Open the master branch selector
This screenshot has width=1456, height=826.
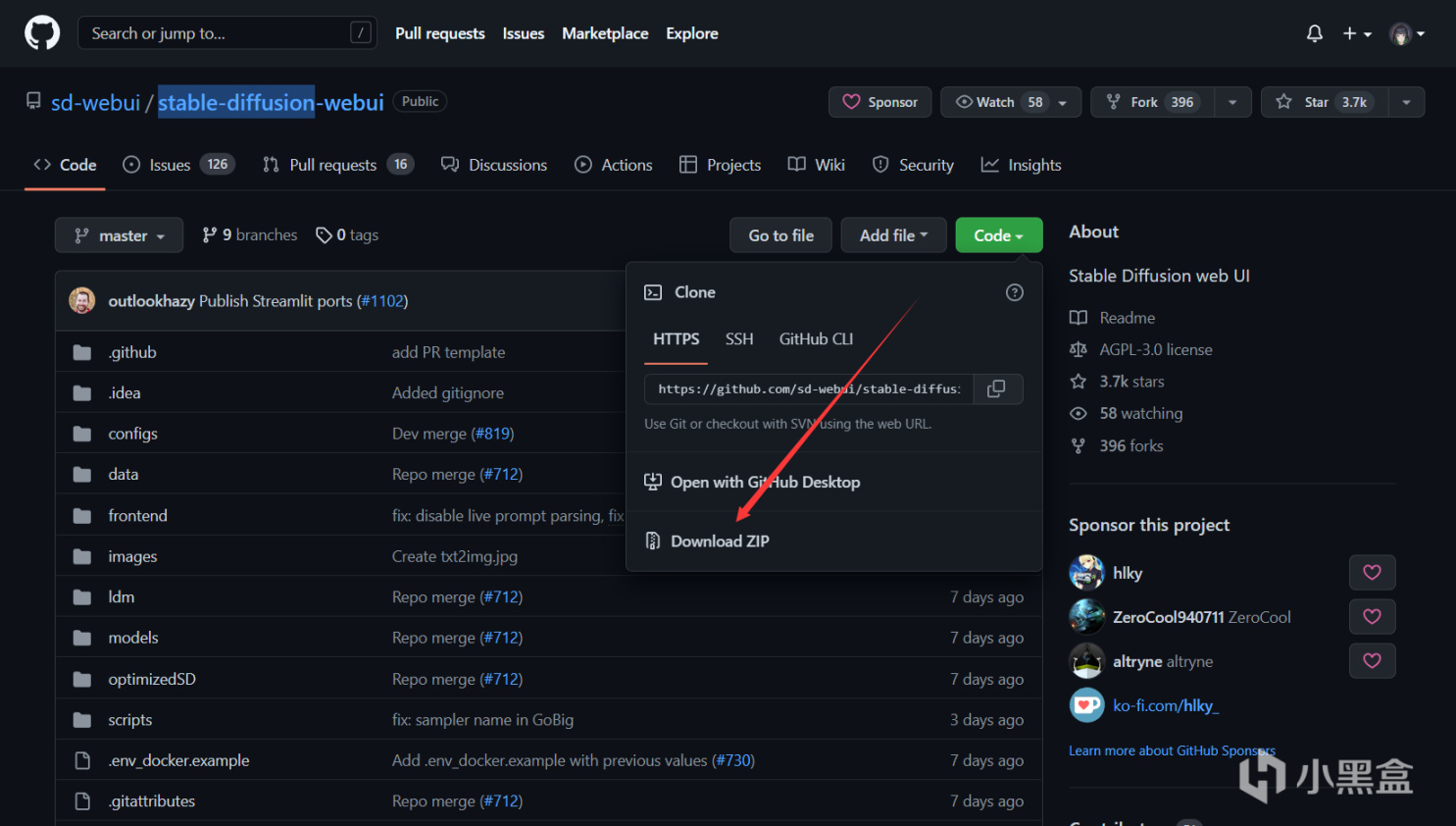pos(119,235)
